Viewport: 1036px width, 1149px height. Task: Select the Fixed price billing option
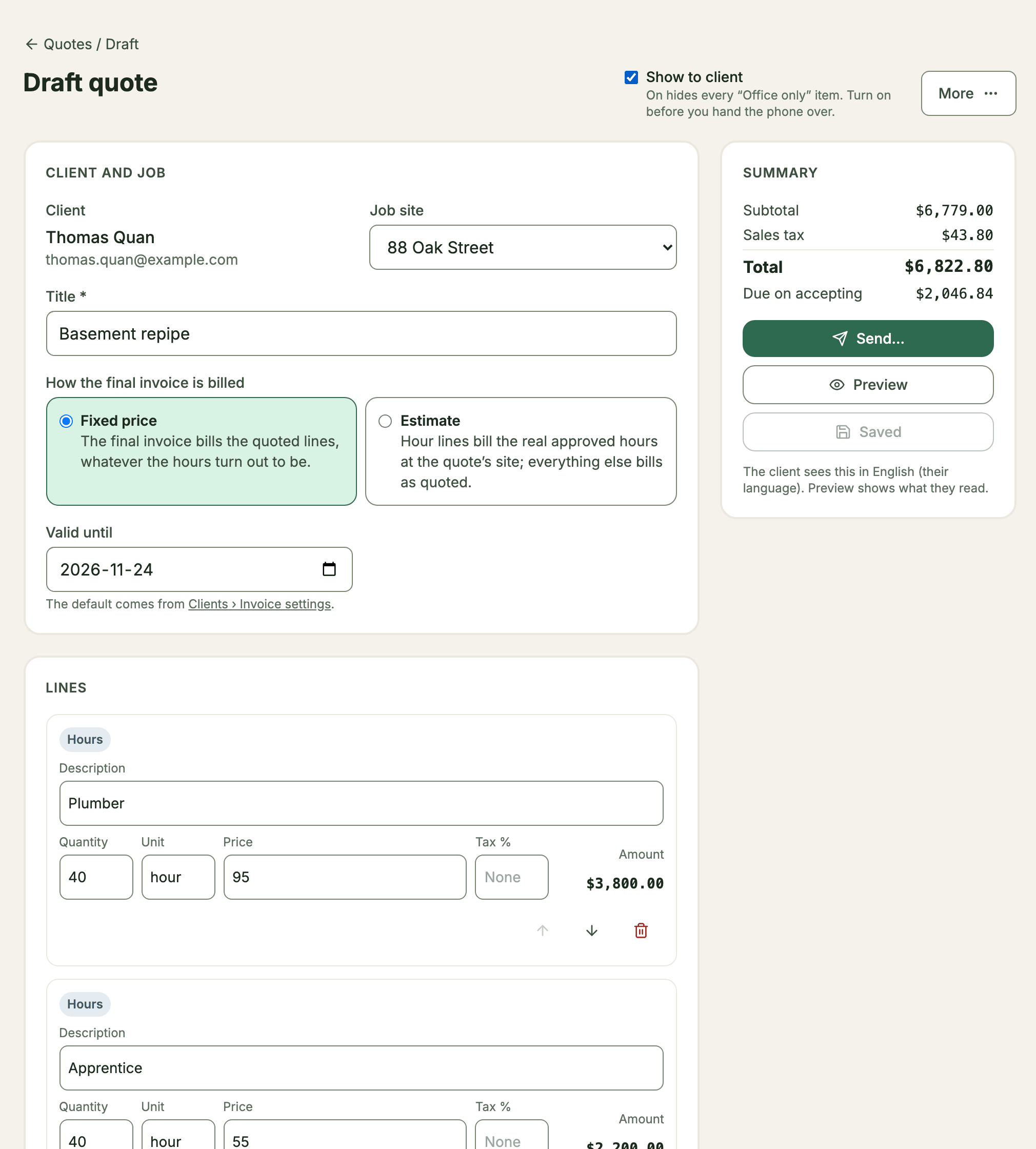(202, 451)
